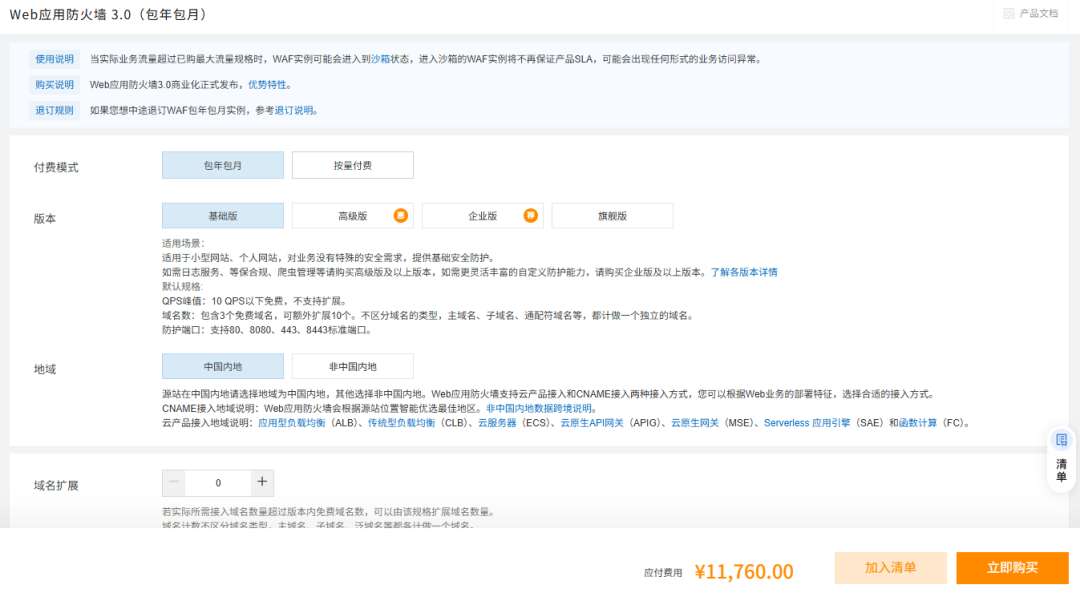Open the 清单 list side panel icon
Screen dimensions: 1080x601
click(x=1061, y=440)
